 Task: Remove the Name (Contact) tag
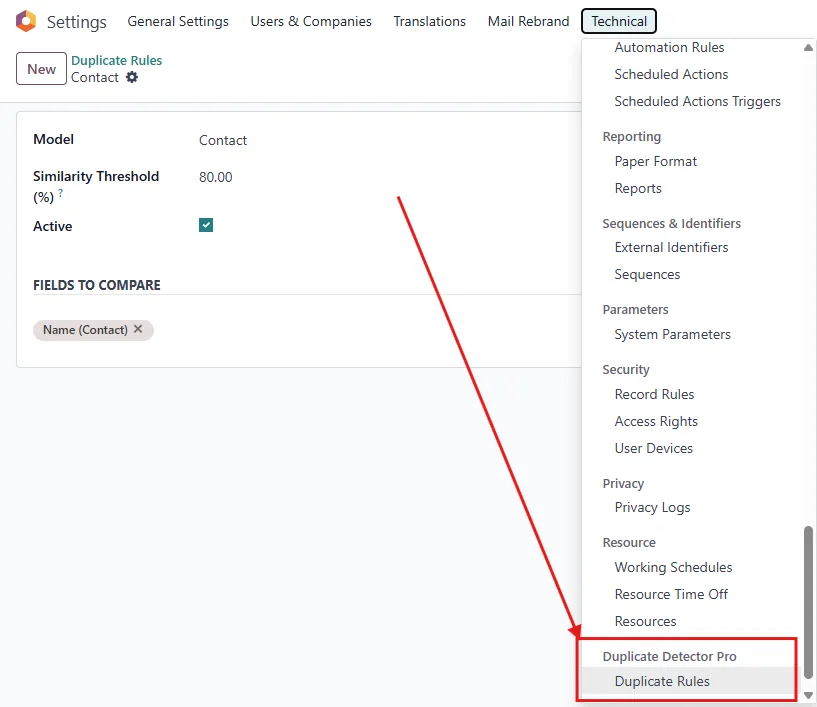click(x=138, y=329)
